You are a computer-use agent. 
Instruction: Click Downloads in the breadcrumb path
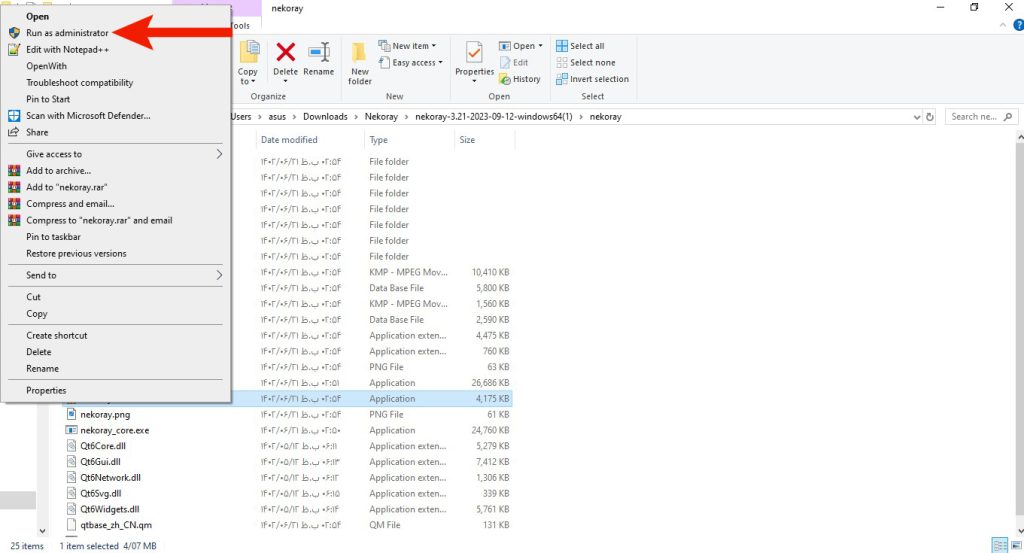tap(325, 117)
